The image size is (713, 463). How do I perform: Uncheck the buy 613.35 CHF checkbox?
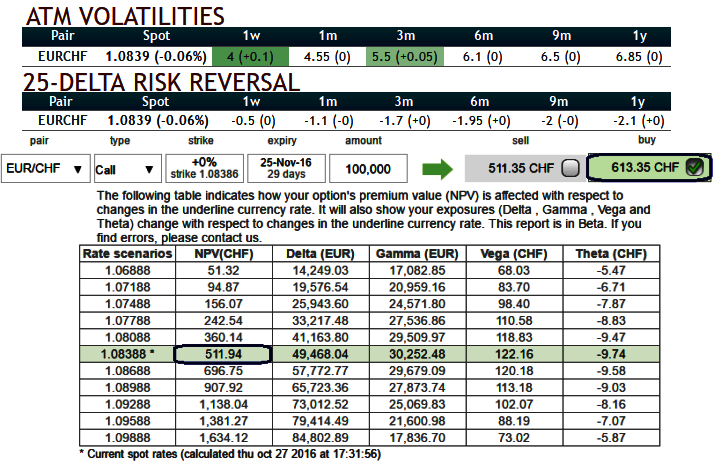(694, 168)
